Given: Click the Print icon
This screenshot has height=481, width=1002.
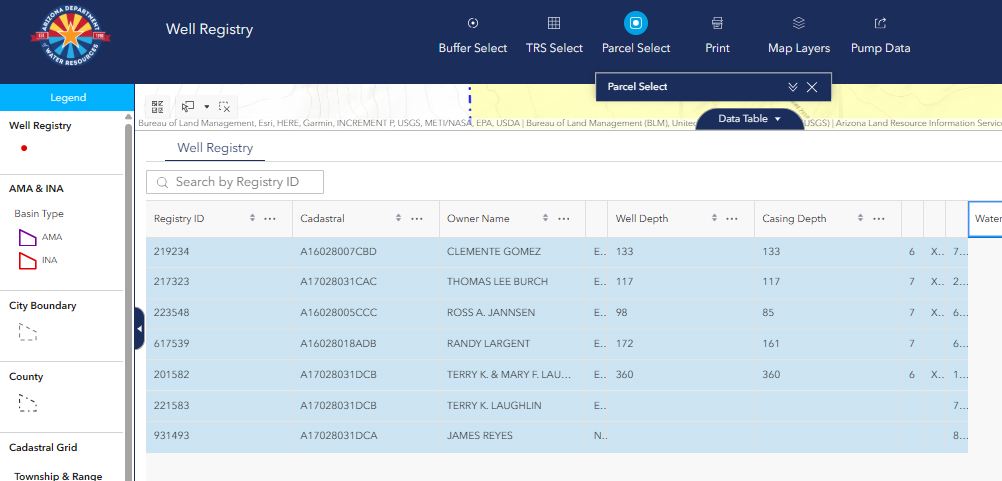Looking at the screenshot, I should coord(717,23).
